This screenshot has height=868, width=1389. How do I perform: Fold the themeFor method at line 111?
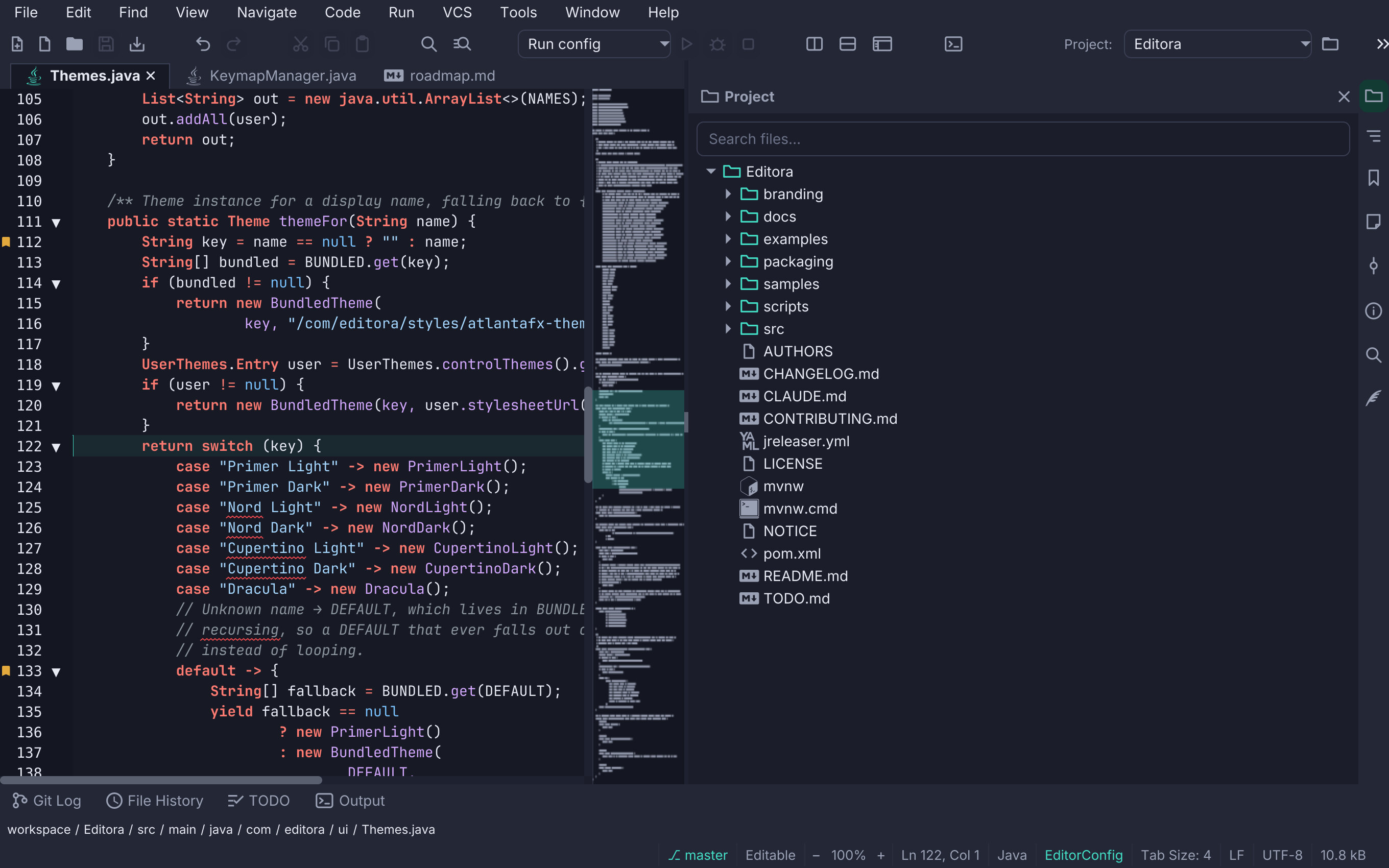[x=56, y=223]
